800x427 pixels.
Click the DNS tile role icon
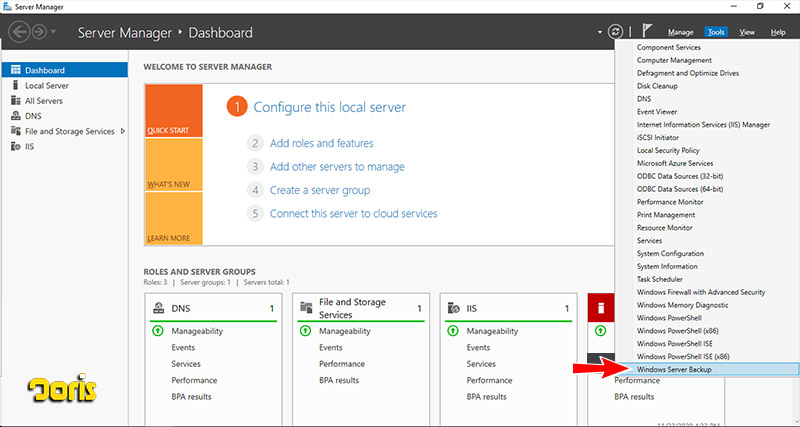click(159, 308)
